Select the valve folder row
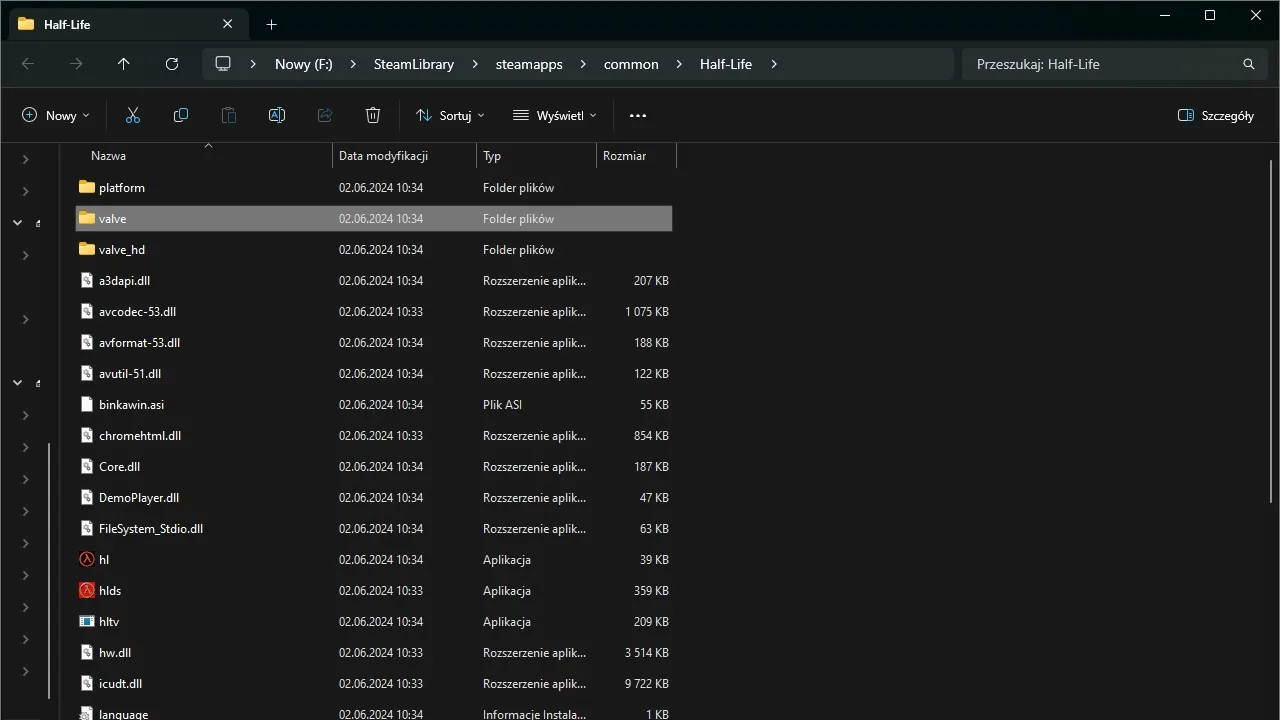Image resolution: width=1280 pixels, height=720 pixels. (x=374, y=219)
